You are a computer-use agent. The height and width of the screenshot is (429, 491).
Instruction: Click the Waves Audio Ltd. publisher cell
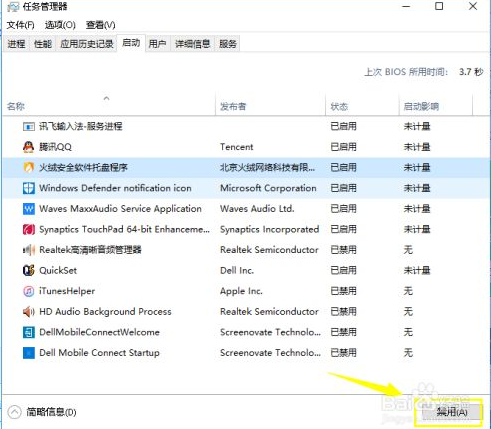pos(257,209)
